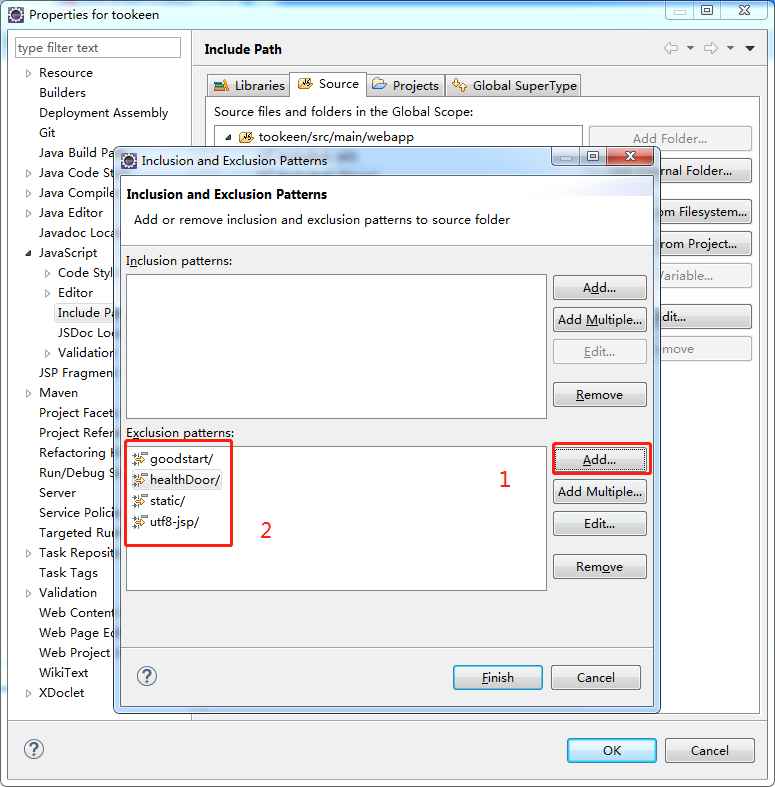The width and height of the screenshot is (775, 787).
Task: Open the view menu dropdown arrow
Action: 750,48
